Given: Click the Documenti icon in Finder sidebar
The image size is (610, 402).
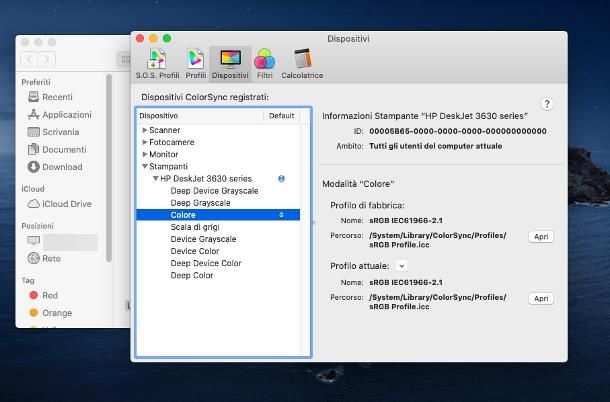Looking at the screenshot, I should (x=33, y=149).
